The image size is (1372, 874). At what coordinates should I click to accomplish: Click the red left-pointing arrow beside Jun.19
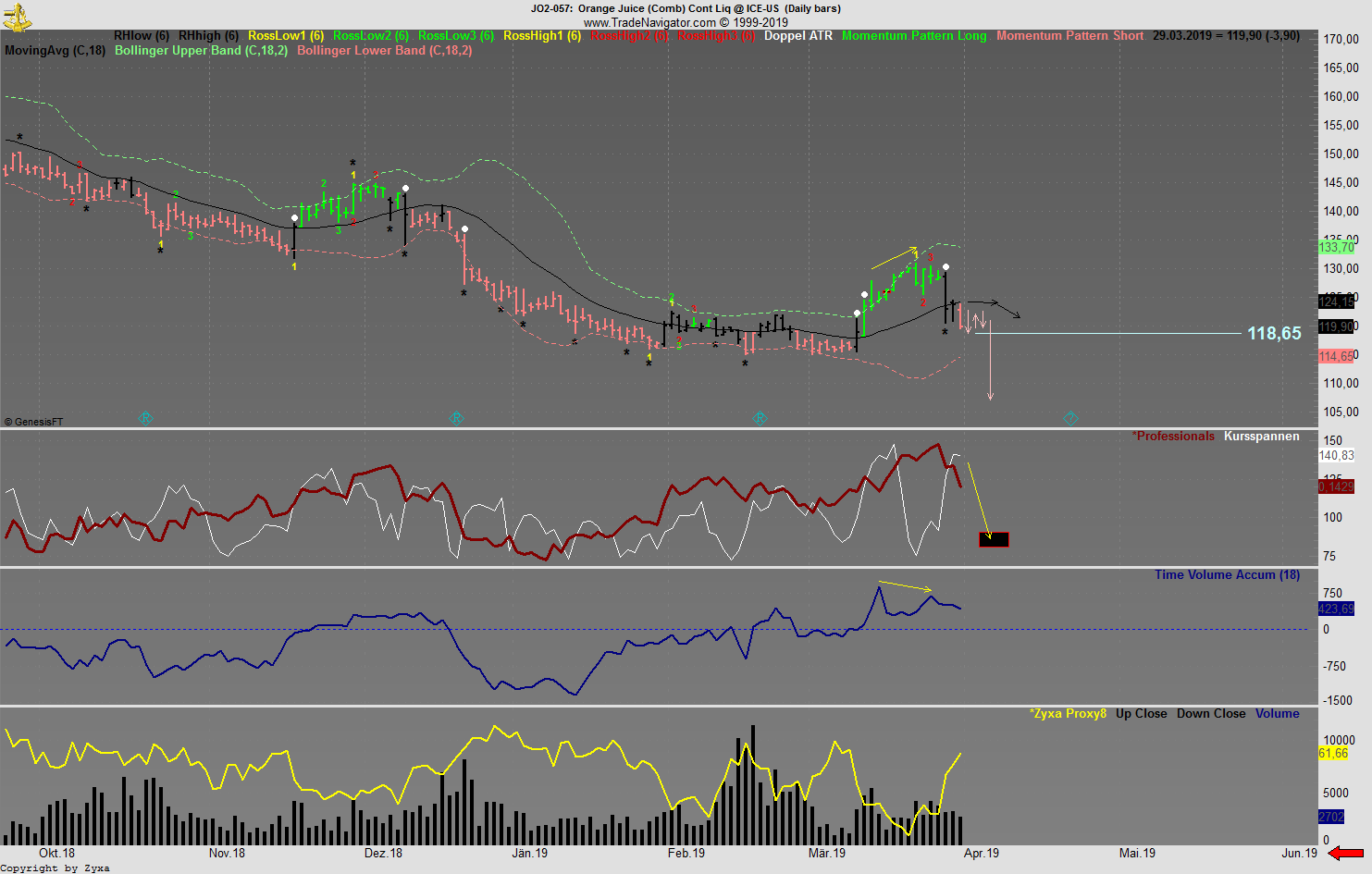point(1346,853)
